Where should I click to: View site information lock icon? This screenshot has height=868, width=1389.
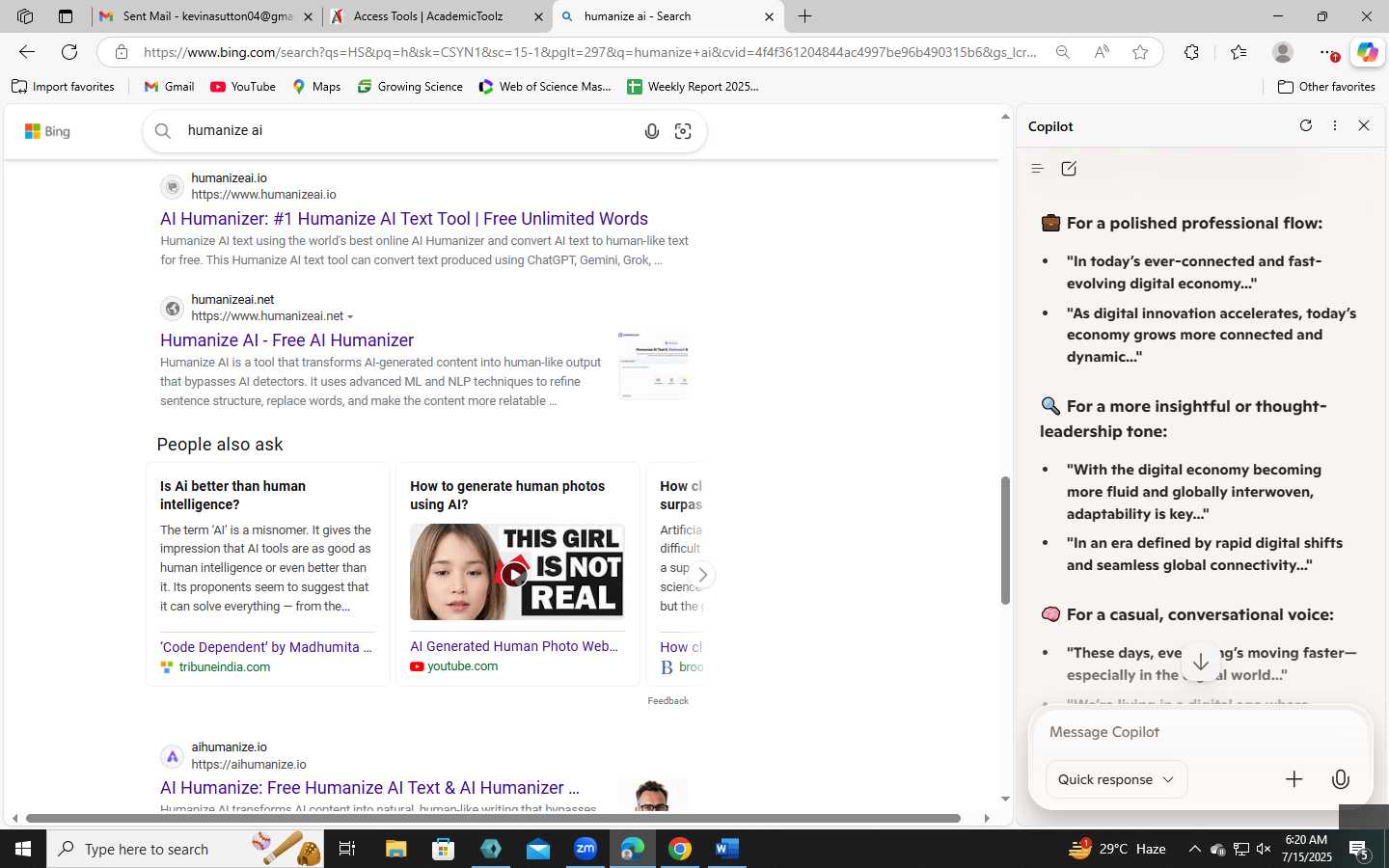[x=121, y=52]
